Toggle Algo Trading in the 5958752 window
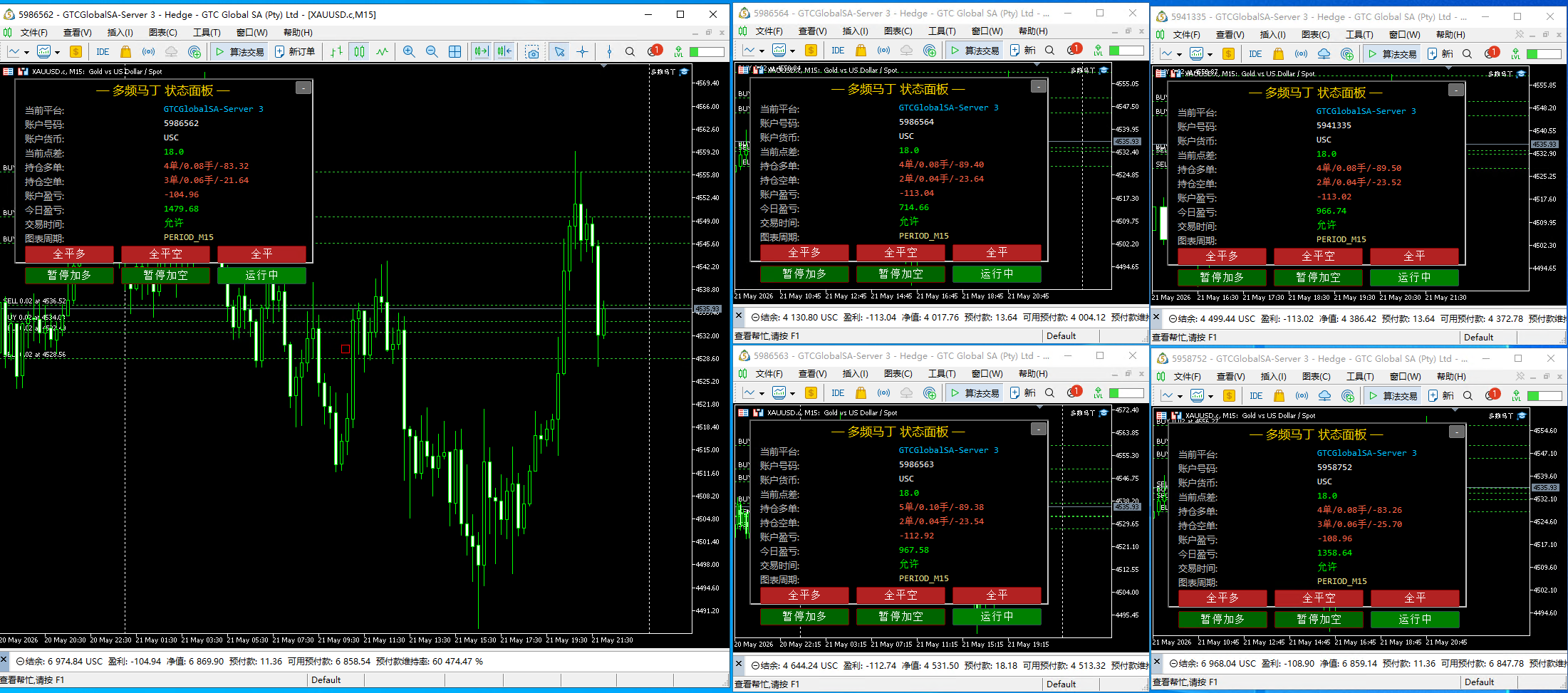1568x693 pixels. pos(1393,396)
